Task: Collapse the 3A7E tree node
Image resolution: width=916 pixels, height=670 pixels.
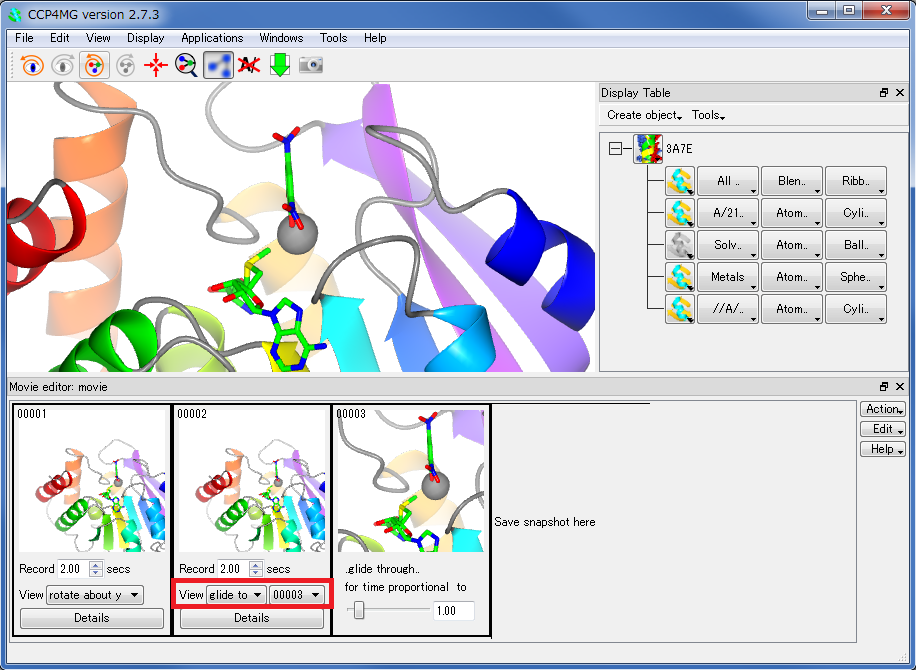Action: [x=615, y=149]
